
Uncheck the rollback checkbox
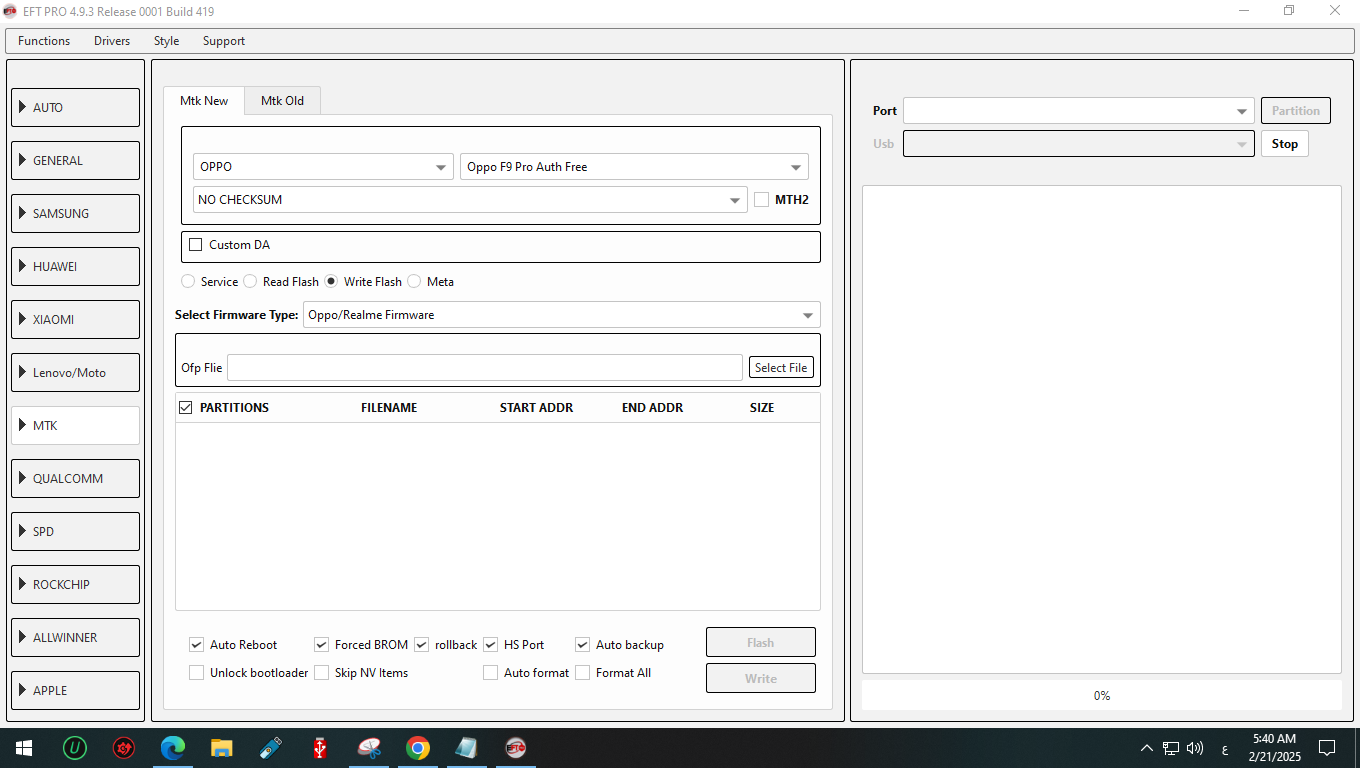click(422, 645)
